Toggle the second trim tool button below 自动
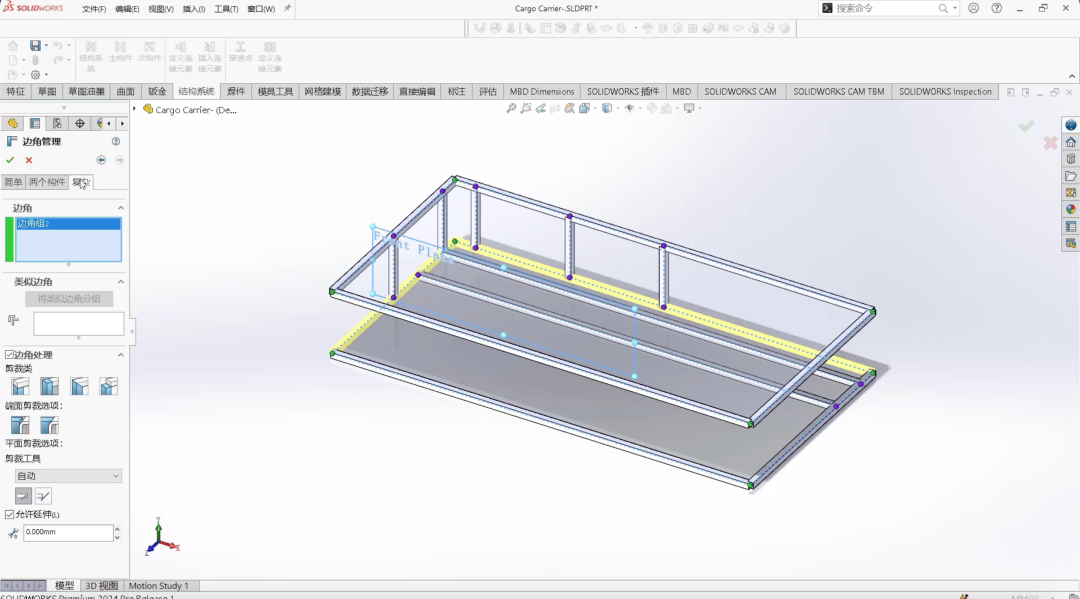 pos(46,494)
